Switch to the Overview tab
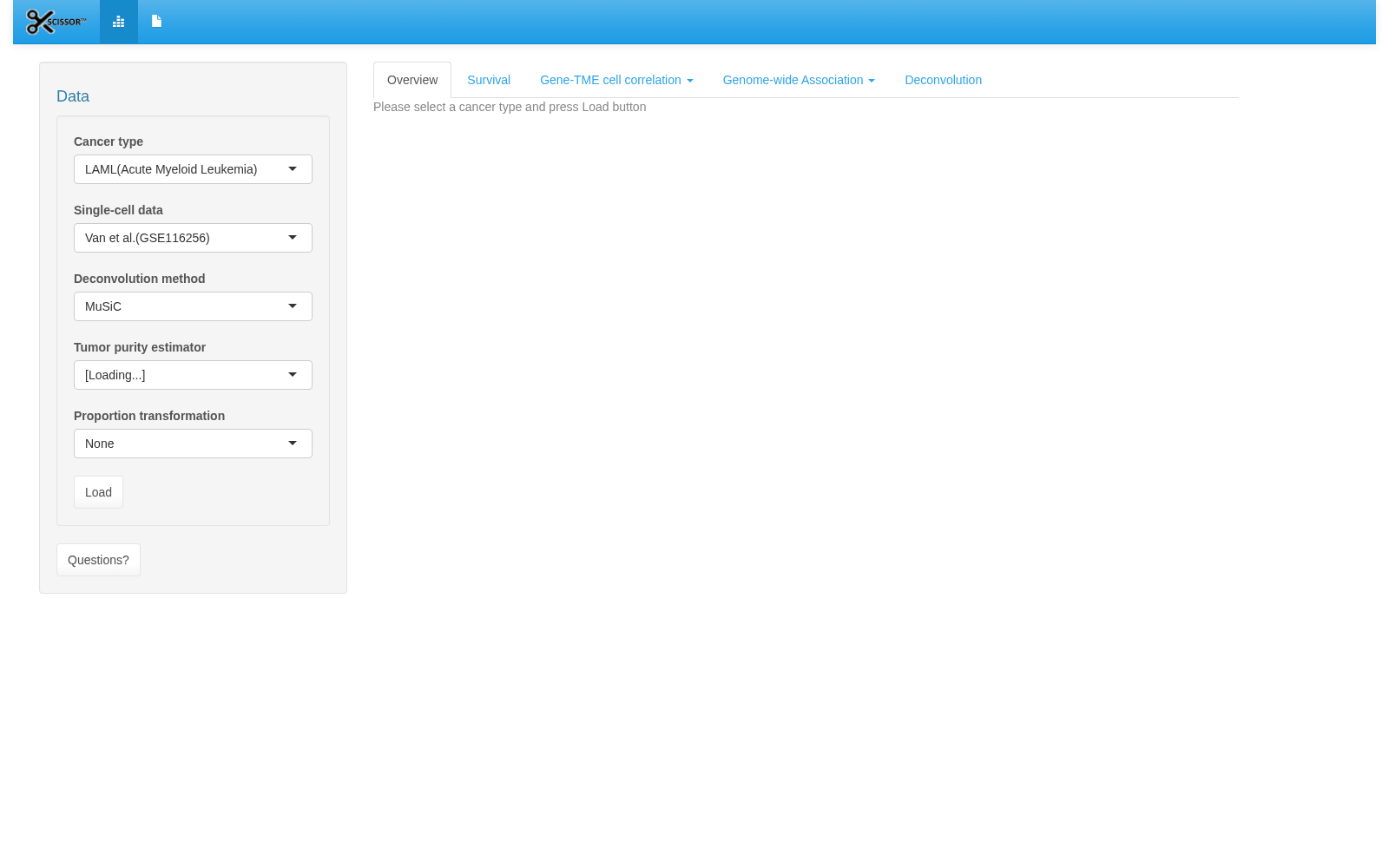The image size is (1389, 868). pyautogui.click(x=412, y=80)
